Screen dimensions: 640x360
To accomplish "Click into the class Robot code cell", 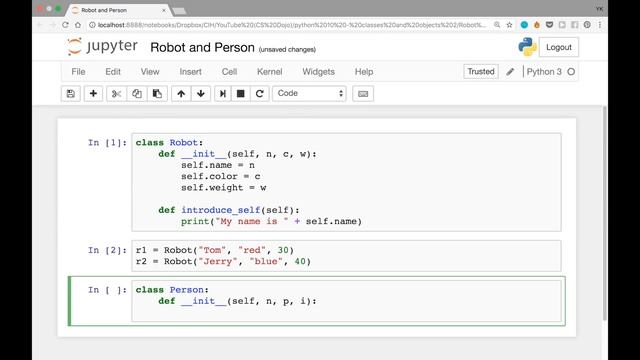I will (x=347, y=182).
